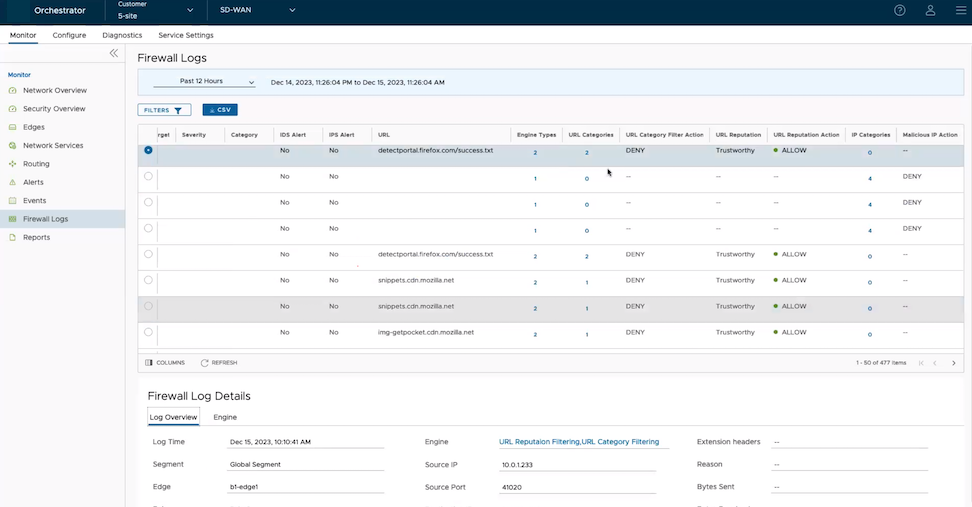Select radio for first snippets.cdn.mozilla.net row
The image size is (972, 507).
point(149,280)
